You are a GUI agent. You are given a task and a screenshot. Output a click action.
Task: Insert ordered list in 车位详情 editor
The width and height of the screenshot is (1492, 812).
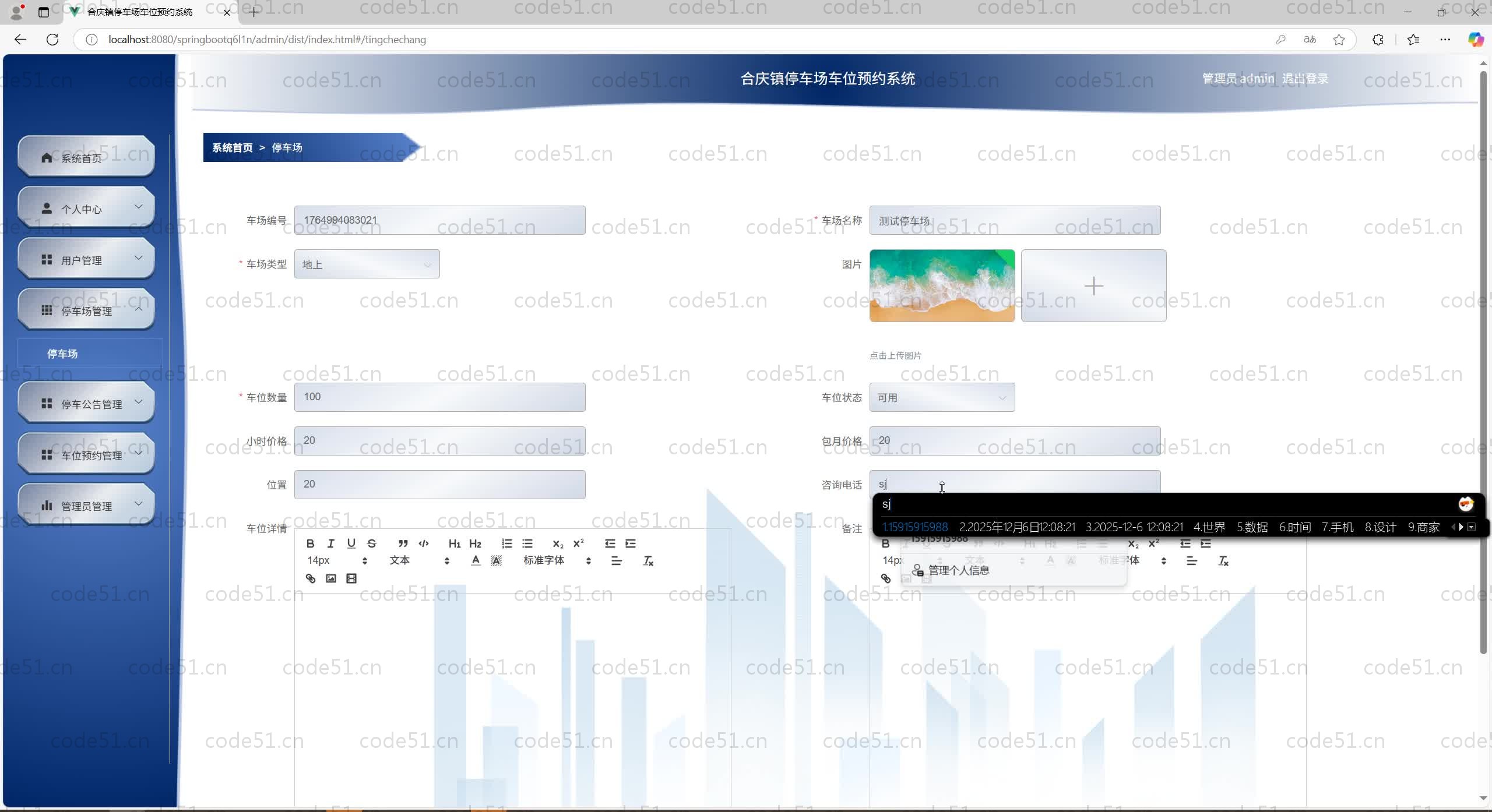(x=506, y=543)
